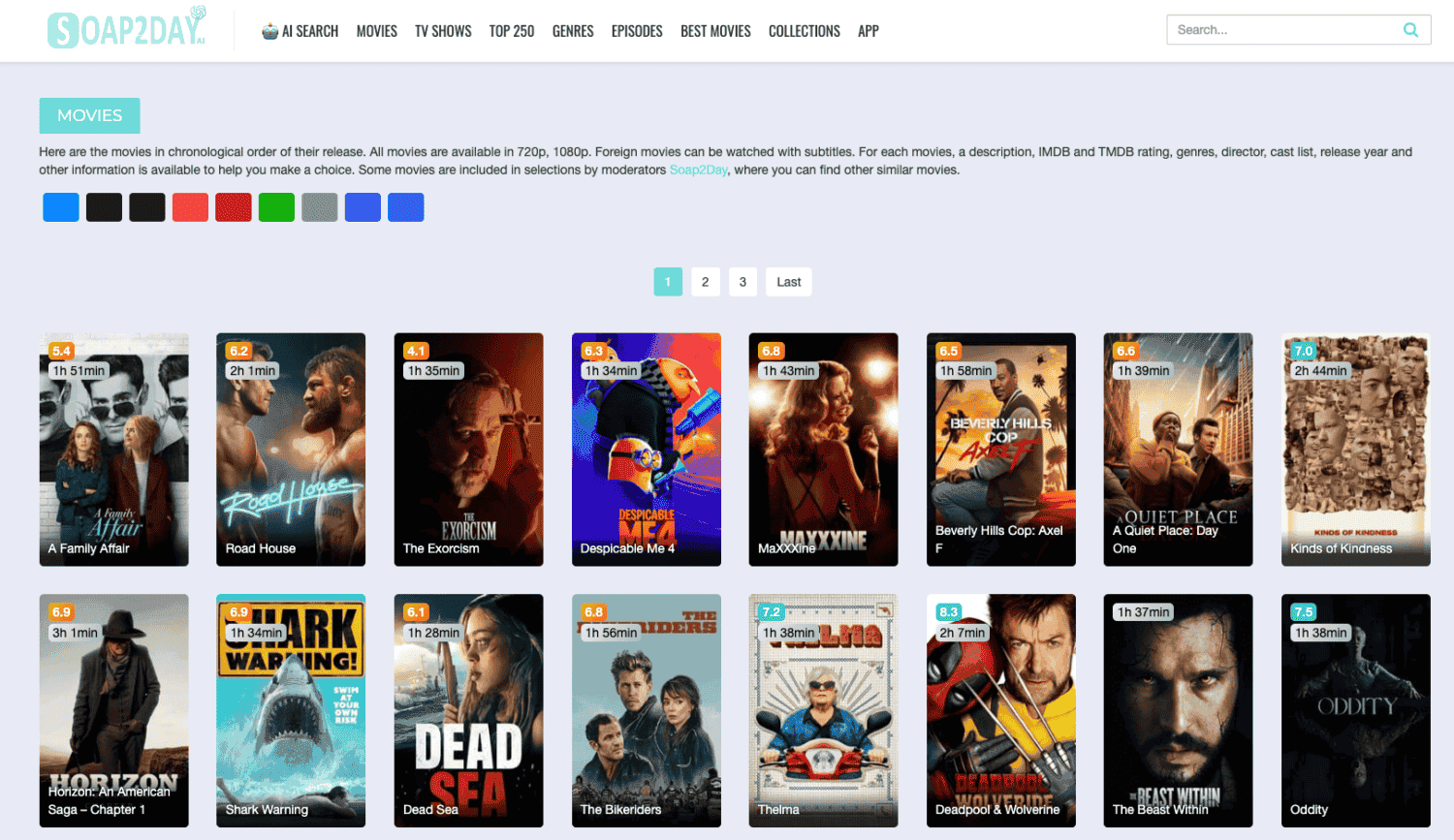
Task: Click the magnifier search icon
Action: click(x=1410, y=30)
